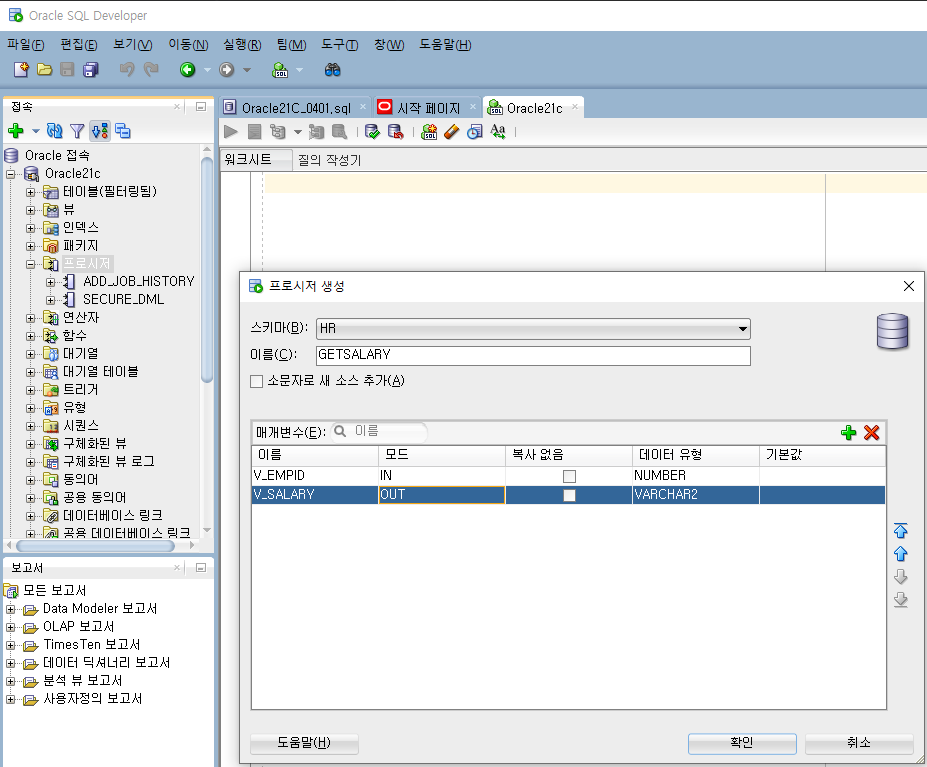Image resolution: width=927 pixels, height=767 pixels.
Task: Add a parameter with the green plus icon
Action: (848, 432)
